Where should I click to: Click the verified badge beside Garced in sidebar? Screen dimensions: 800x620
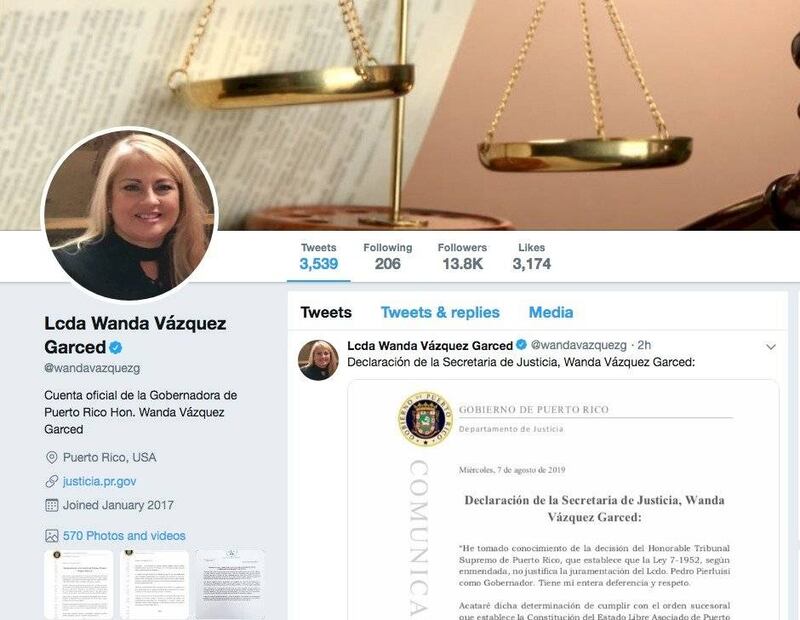coord(116,348)
